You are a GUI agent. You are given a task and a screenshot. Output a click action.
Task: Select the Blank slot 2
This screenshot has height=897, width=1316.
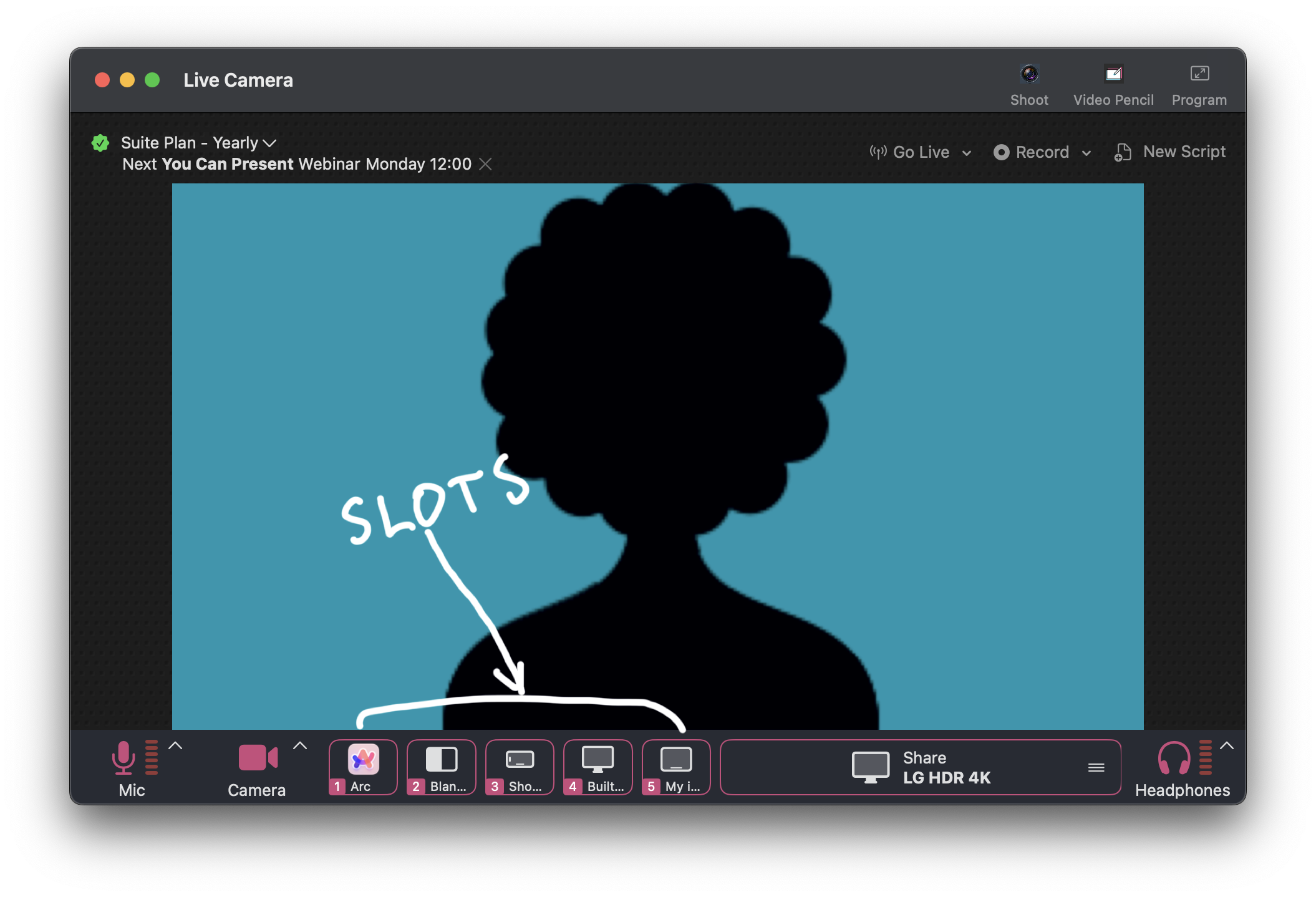(442, 767)
